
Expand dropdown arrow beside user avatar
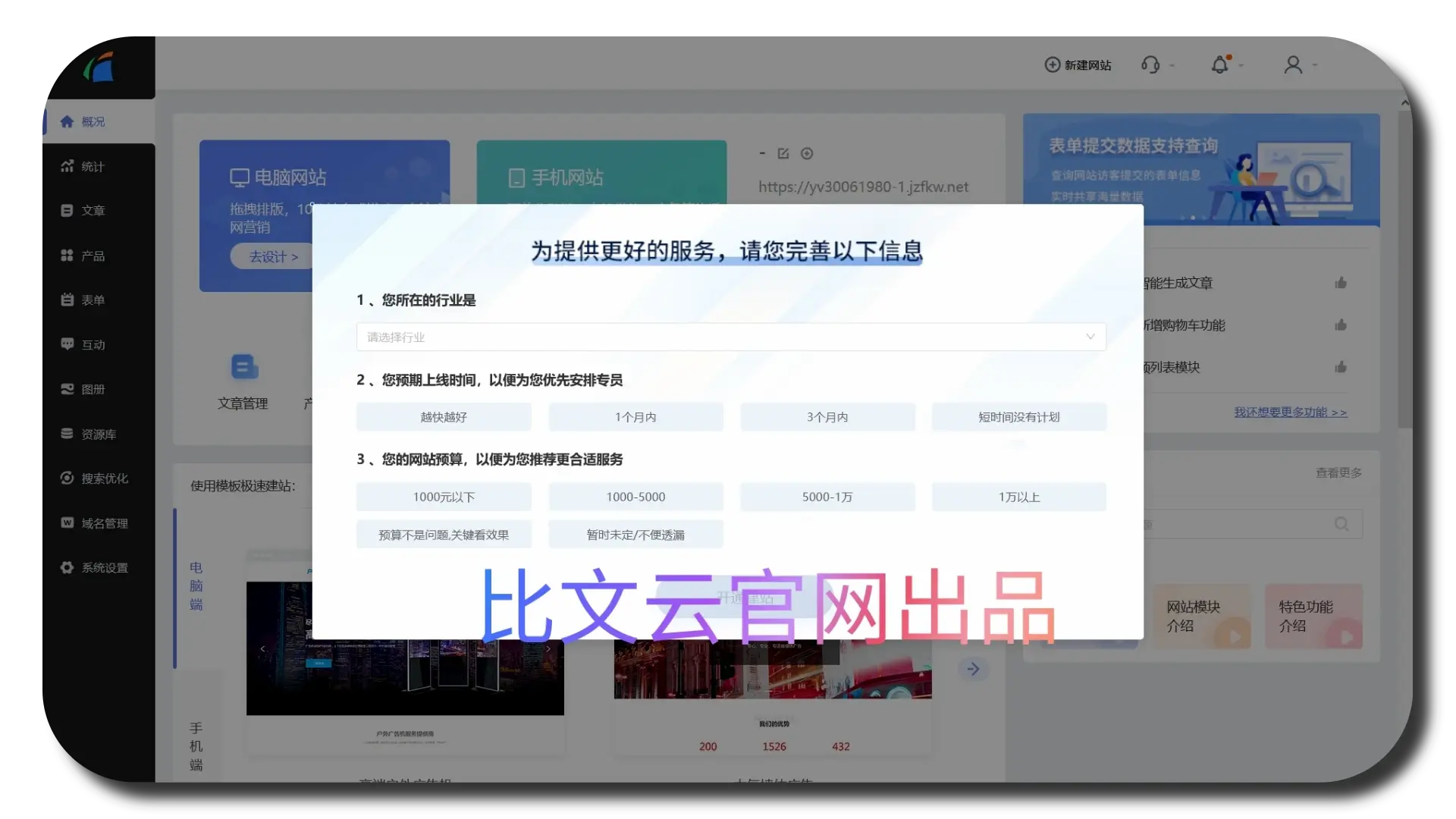coord(1315,65)
